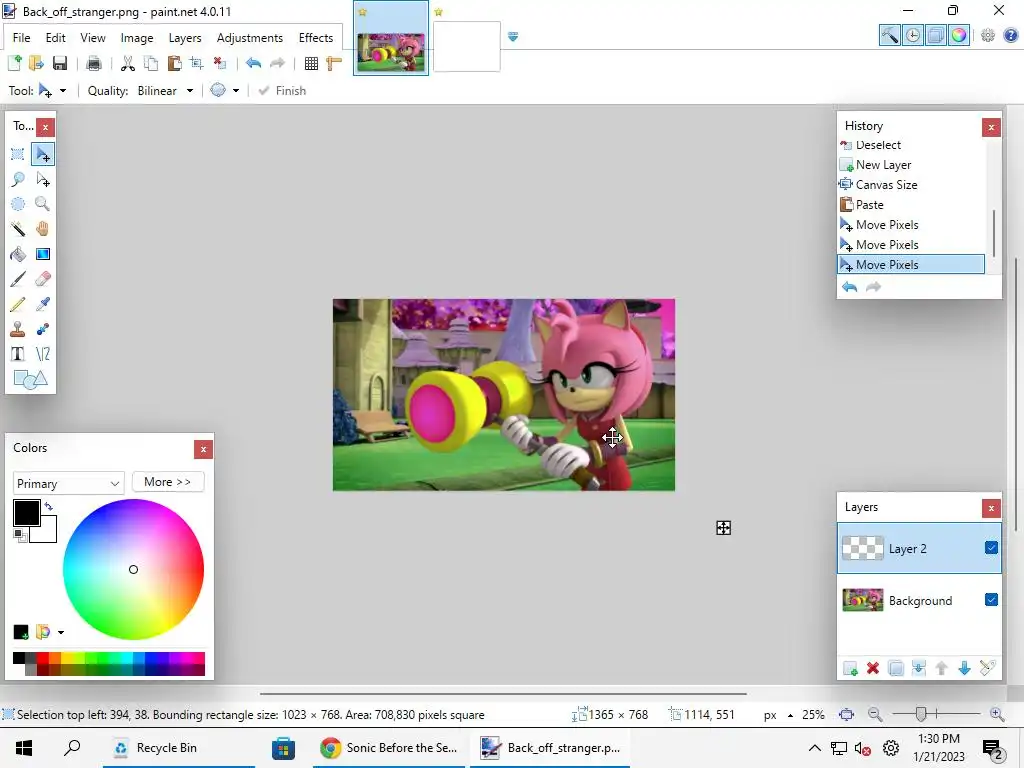Select the Recolor tool
The height and width of the screenshot is (768, 1024).
click(x=42, y=329)
